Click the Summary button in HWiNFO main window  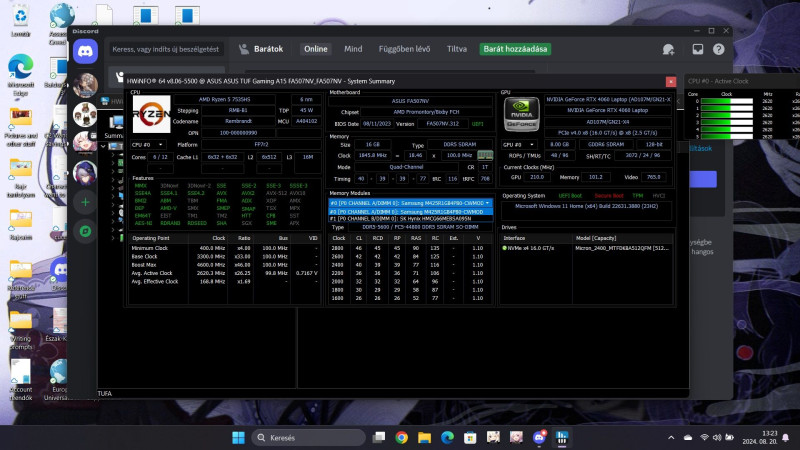pos(115,127)
